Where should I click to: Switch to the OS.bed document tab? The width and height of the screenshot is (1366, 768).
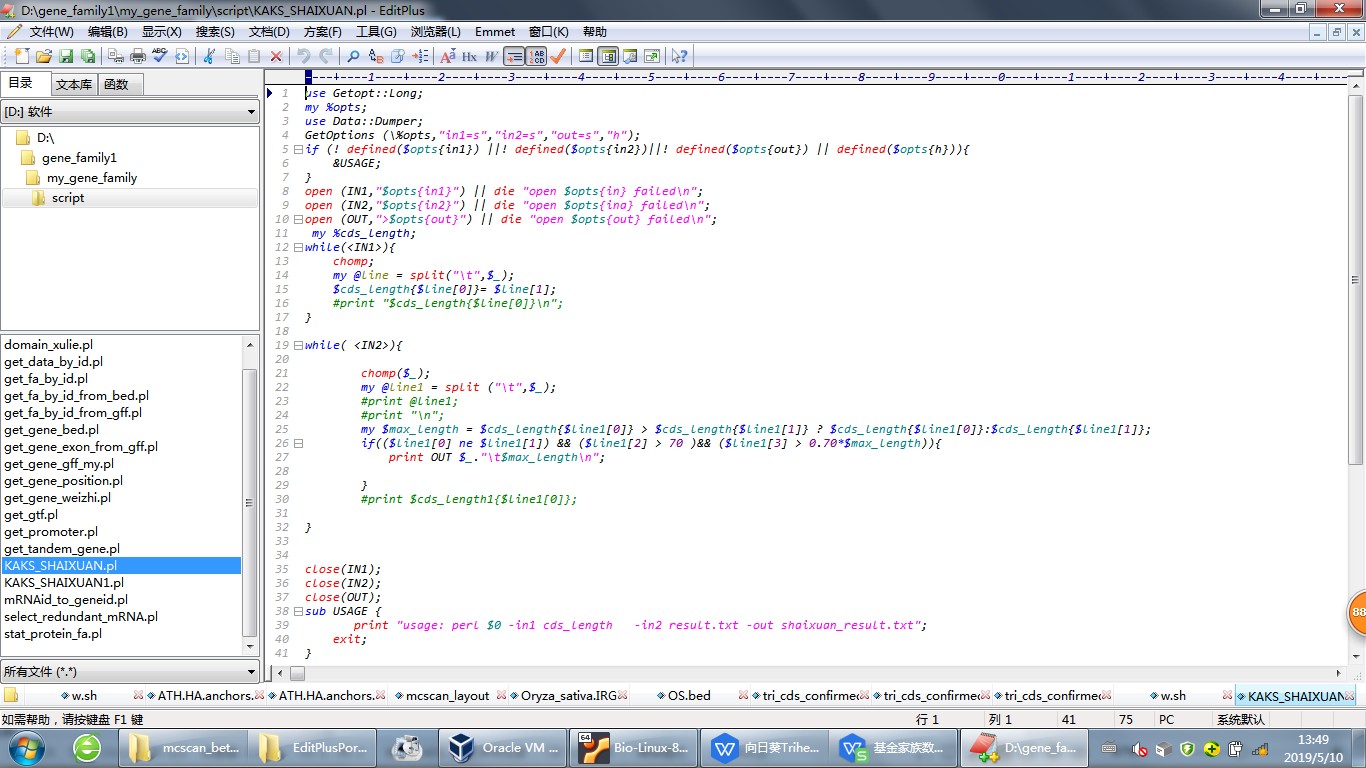pyautogui.click(x=689, y=695)
